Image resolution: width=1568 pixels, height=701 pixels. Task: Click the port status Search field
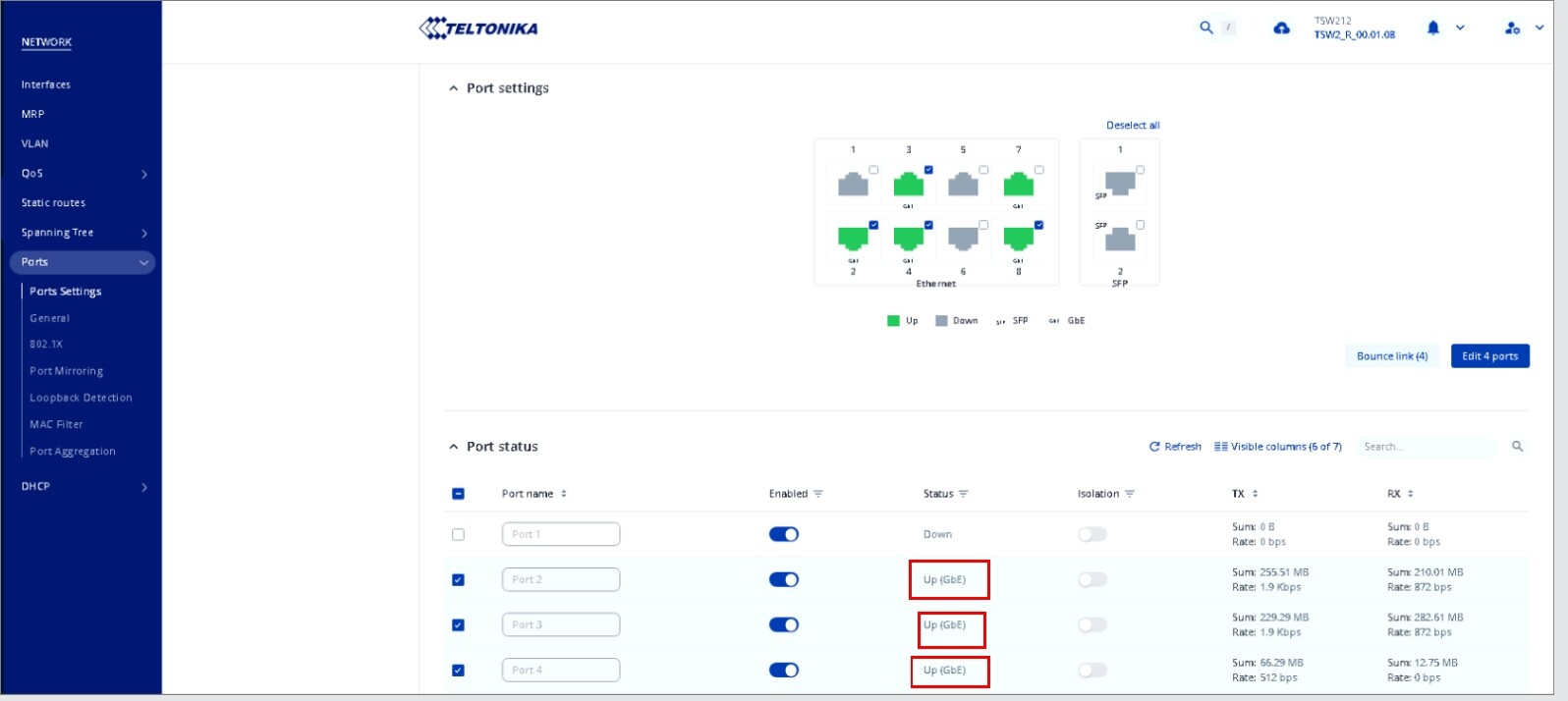pyautogui.click(x=1427, y=447)
